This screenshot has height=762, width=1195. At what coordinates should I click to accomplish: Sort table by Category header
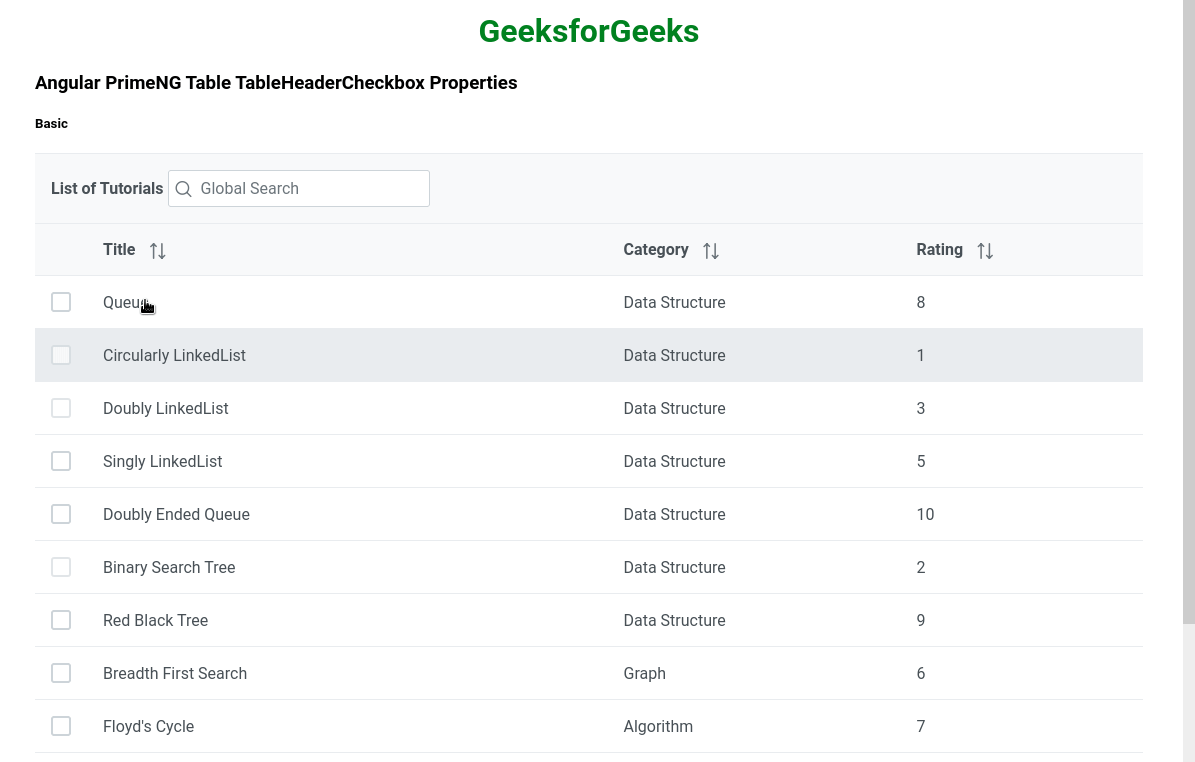[655, 250]
